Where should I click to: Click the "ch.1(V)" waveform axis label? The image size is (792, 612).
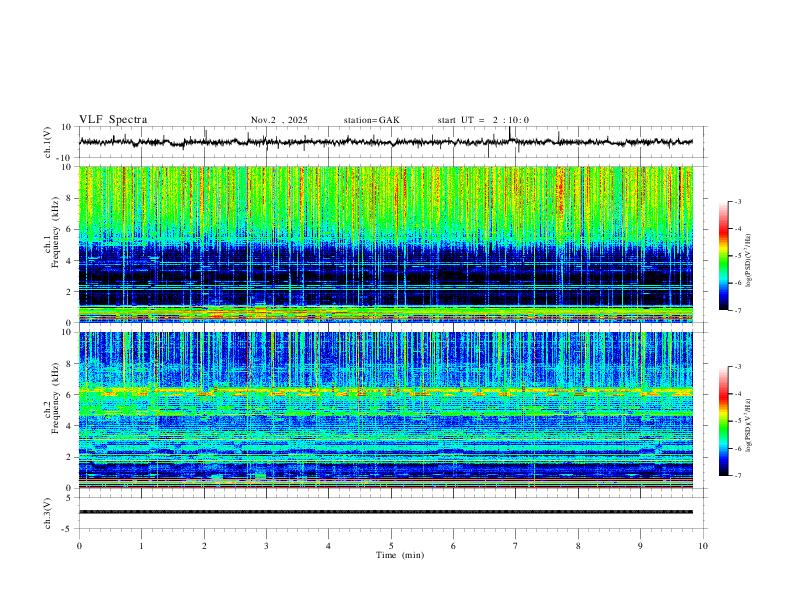pyautogui.click(x=48, y=142)
